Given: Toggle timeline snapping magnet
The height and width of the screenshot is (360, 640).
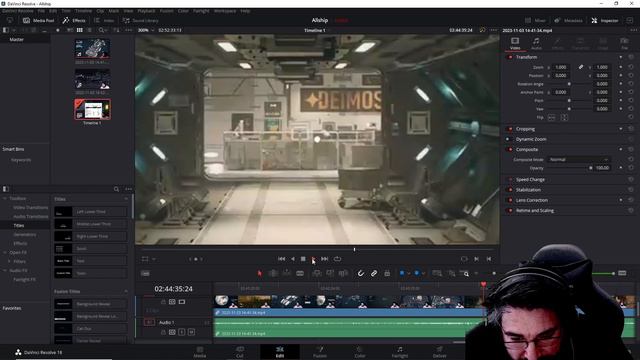Looking at the screenshot, I should (x=361, y=273).
